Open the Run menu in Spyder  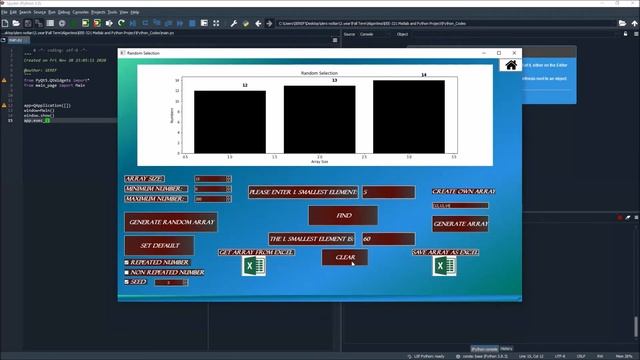click(x=52, y=12)
